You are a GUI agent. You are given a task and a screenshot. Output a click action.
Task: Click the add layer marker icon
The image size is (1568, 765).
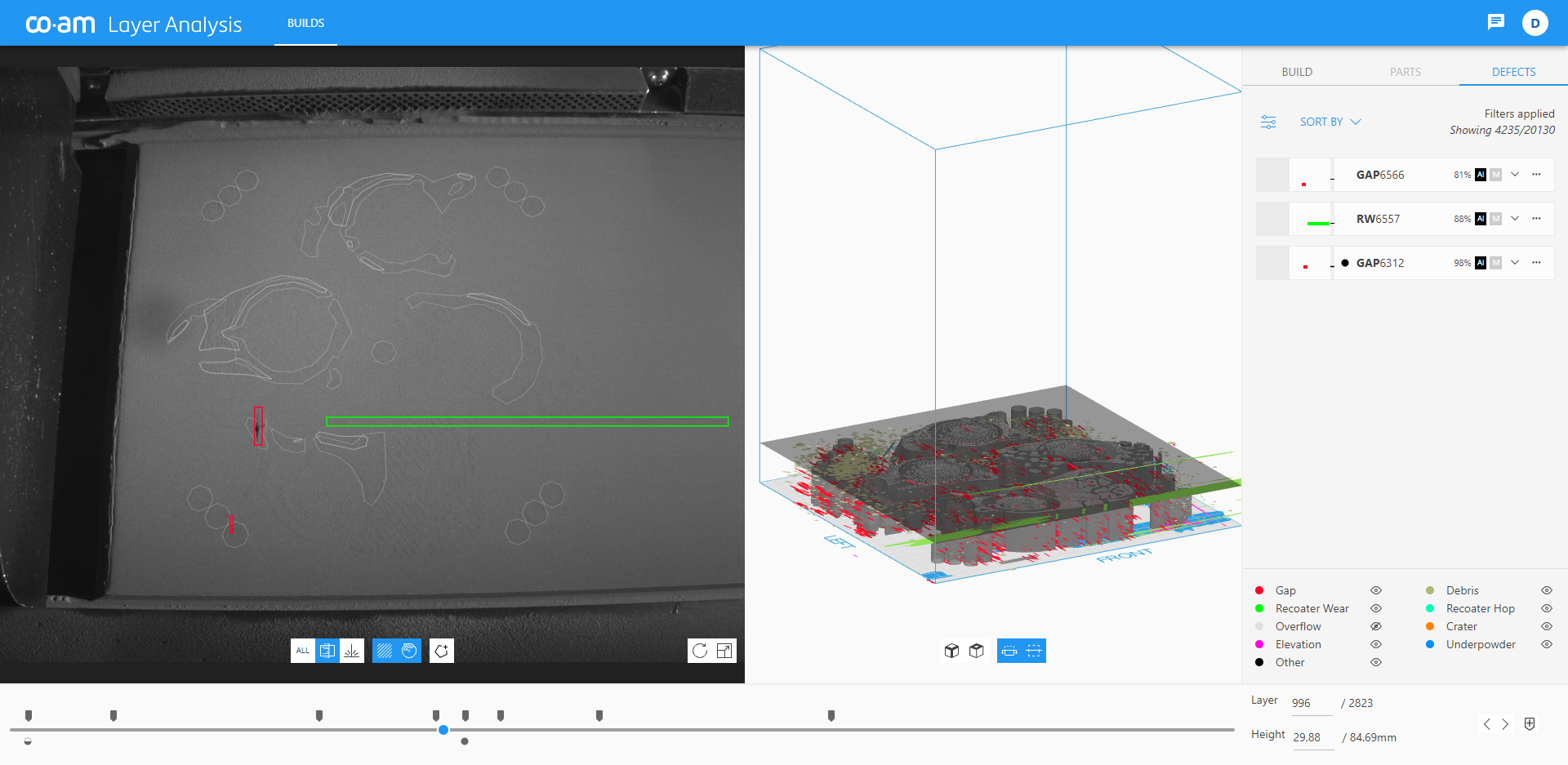point(1530,724)
